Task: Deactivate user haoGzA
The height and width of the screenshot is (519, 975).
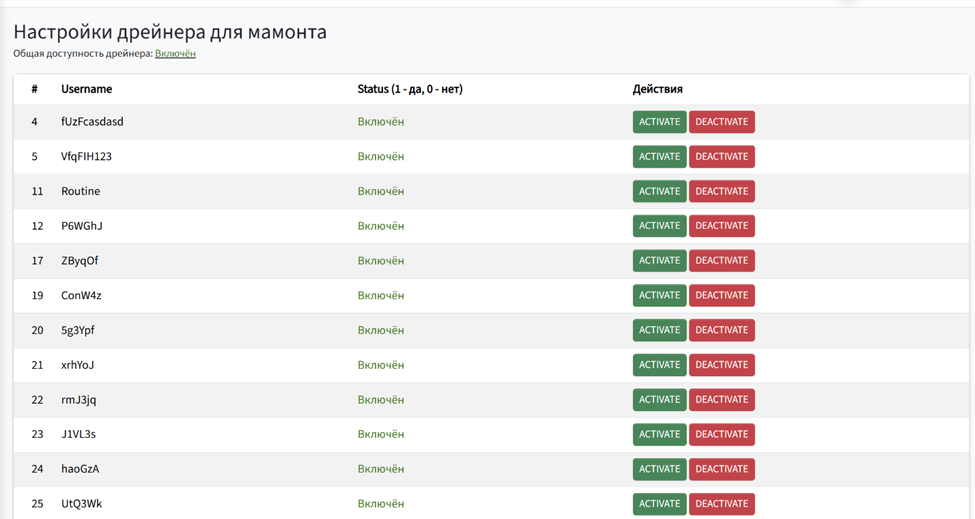Action: 722,469
